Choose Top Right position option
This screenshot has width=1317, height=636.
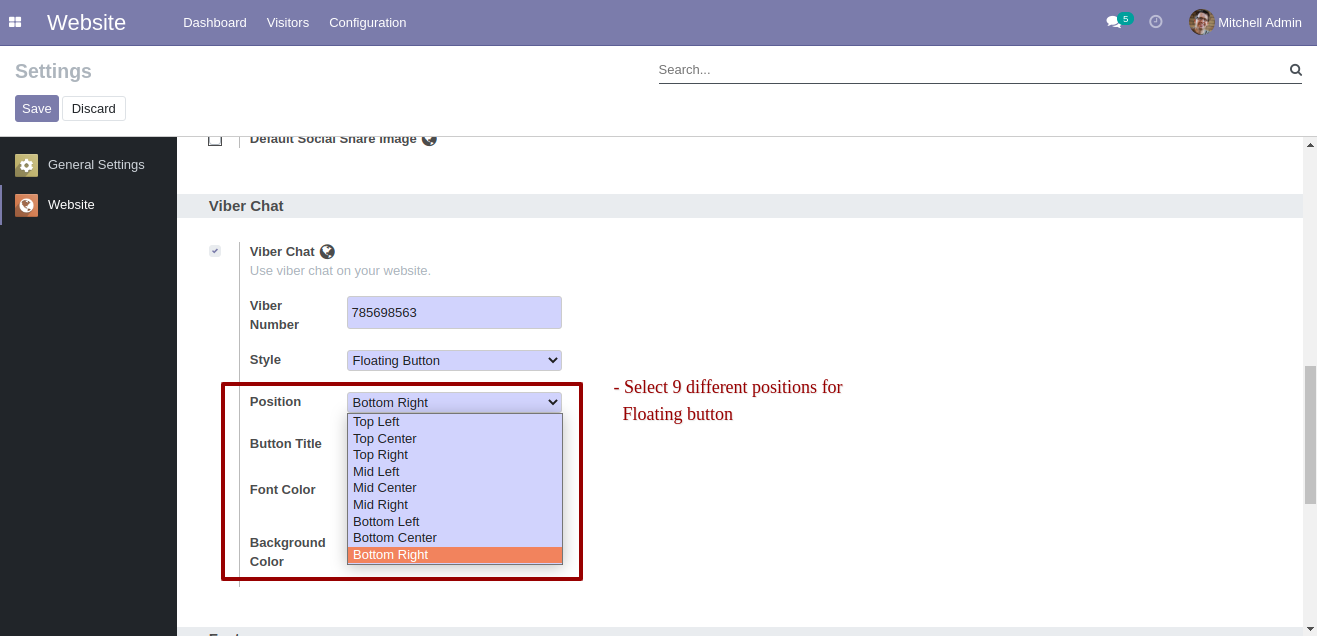click(x=455, y=455)
